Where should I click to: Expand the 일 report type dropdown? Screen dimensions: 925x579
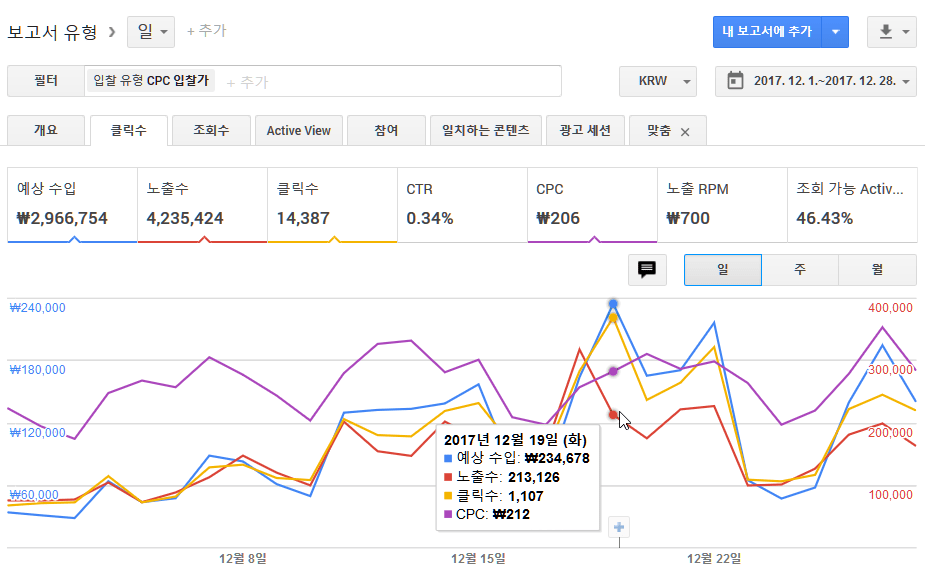151,32
